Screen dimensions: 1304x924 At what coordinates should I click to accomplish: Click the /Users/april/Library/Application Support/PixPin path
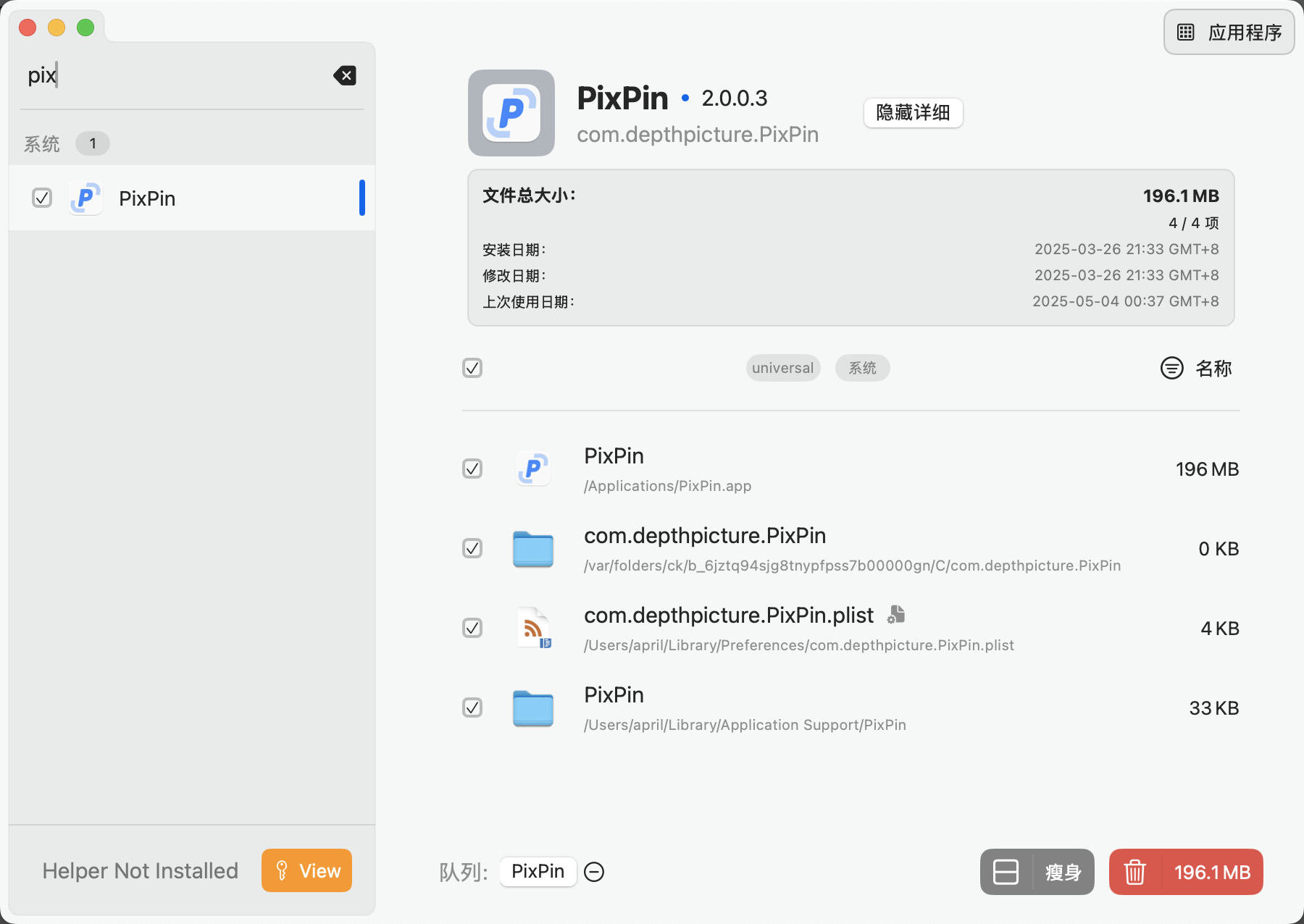[x=745, y=725]
